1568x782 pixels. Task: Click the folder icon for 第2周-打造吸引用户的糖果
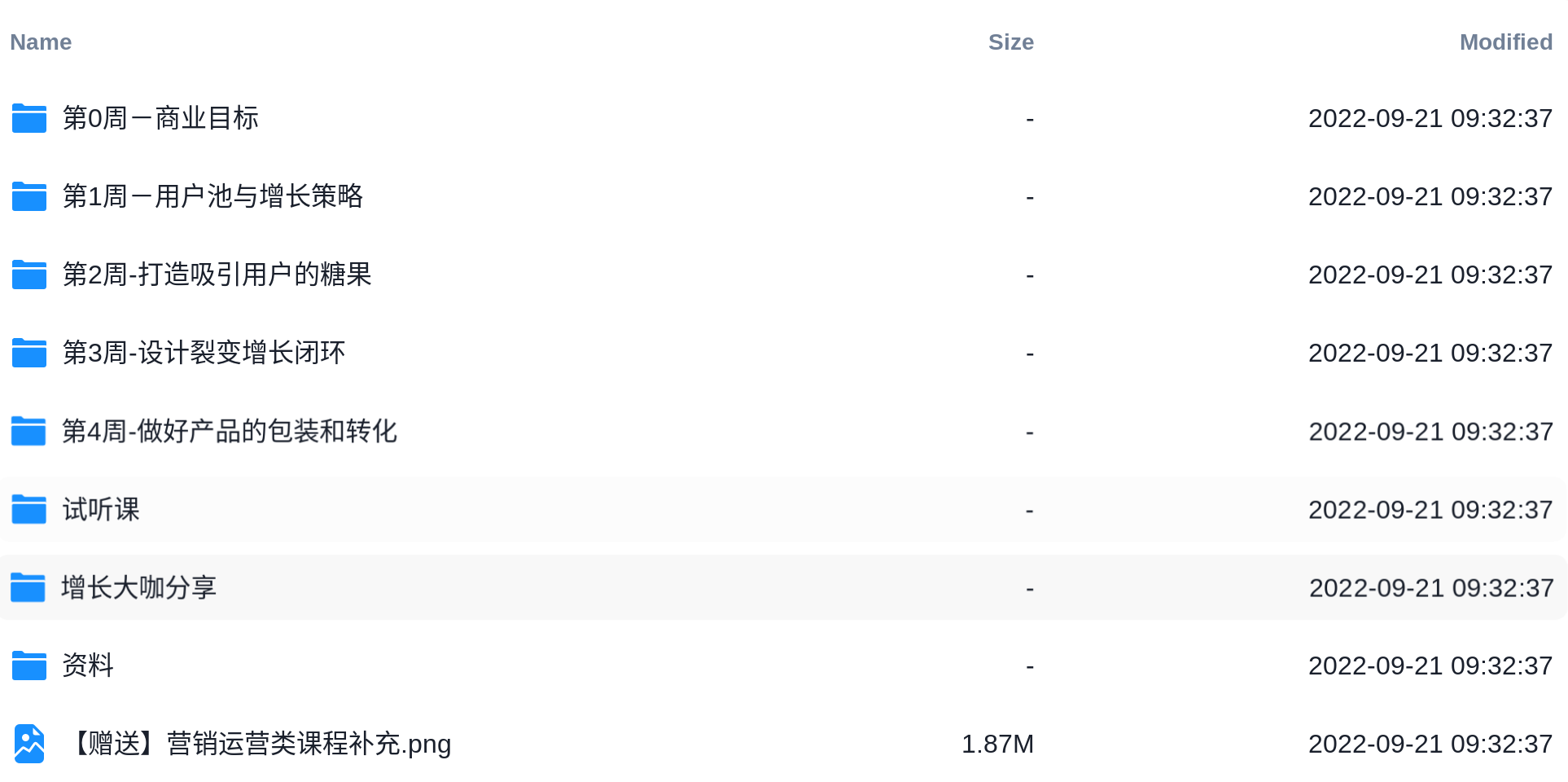(x=29, y=275)
